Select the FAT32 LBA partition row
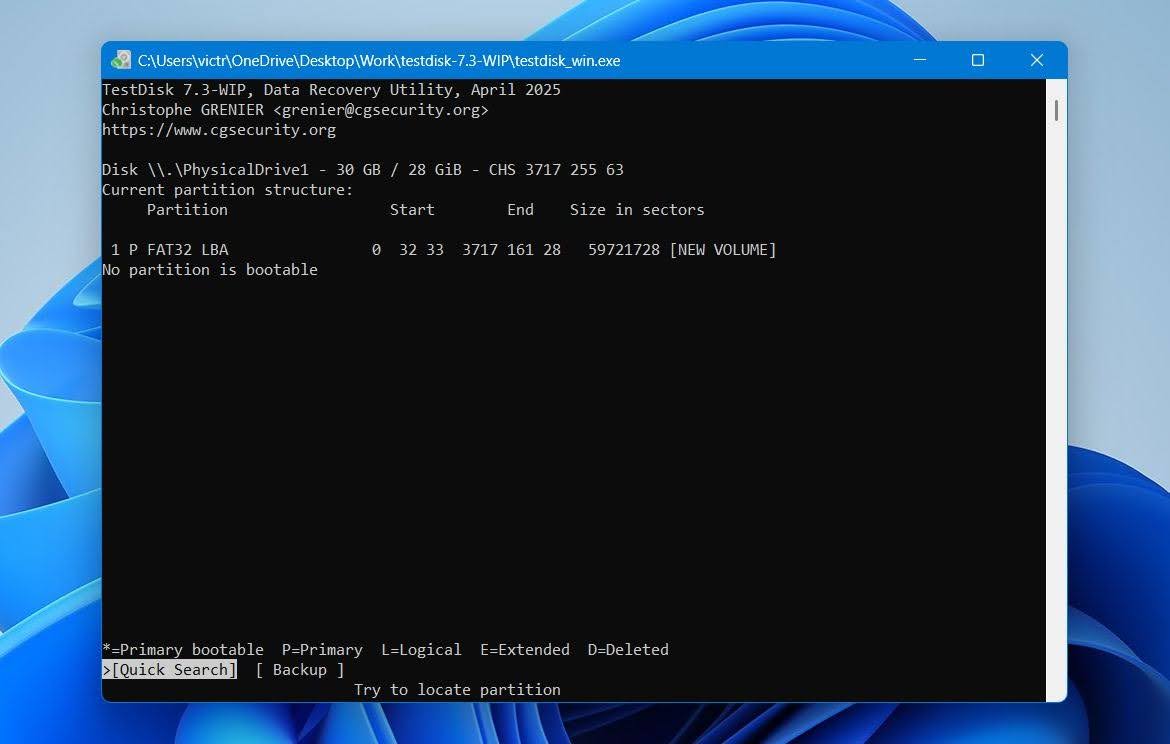 (x=439, y=250)
